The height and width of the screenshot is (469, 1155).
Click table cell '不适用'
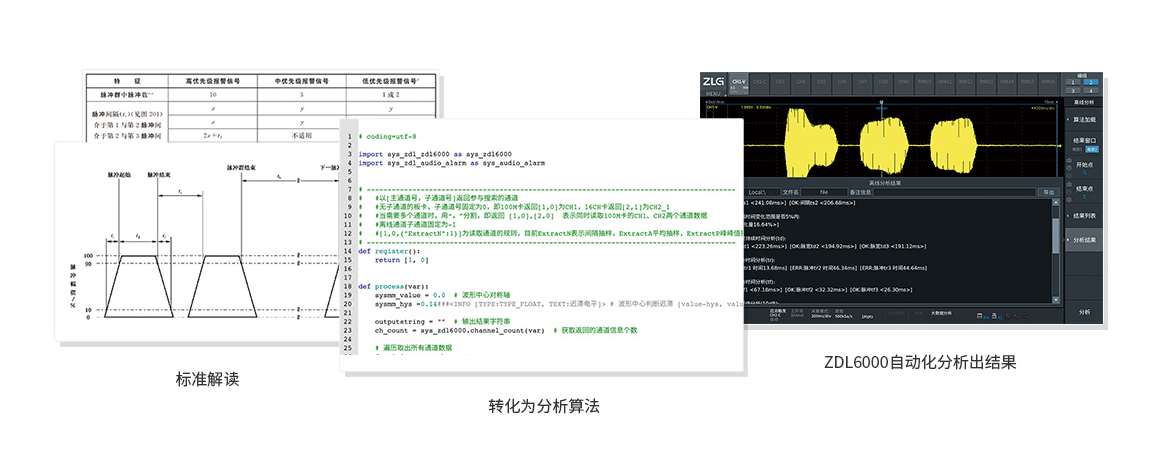click(302, 135)
